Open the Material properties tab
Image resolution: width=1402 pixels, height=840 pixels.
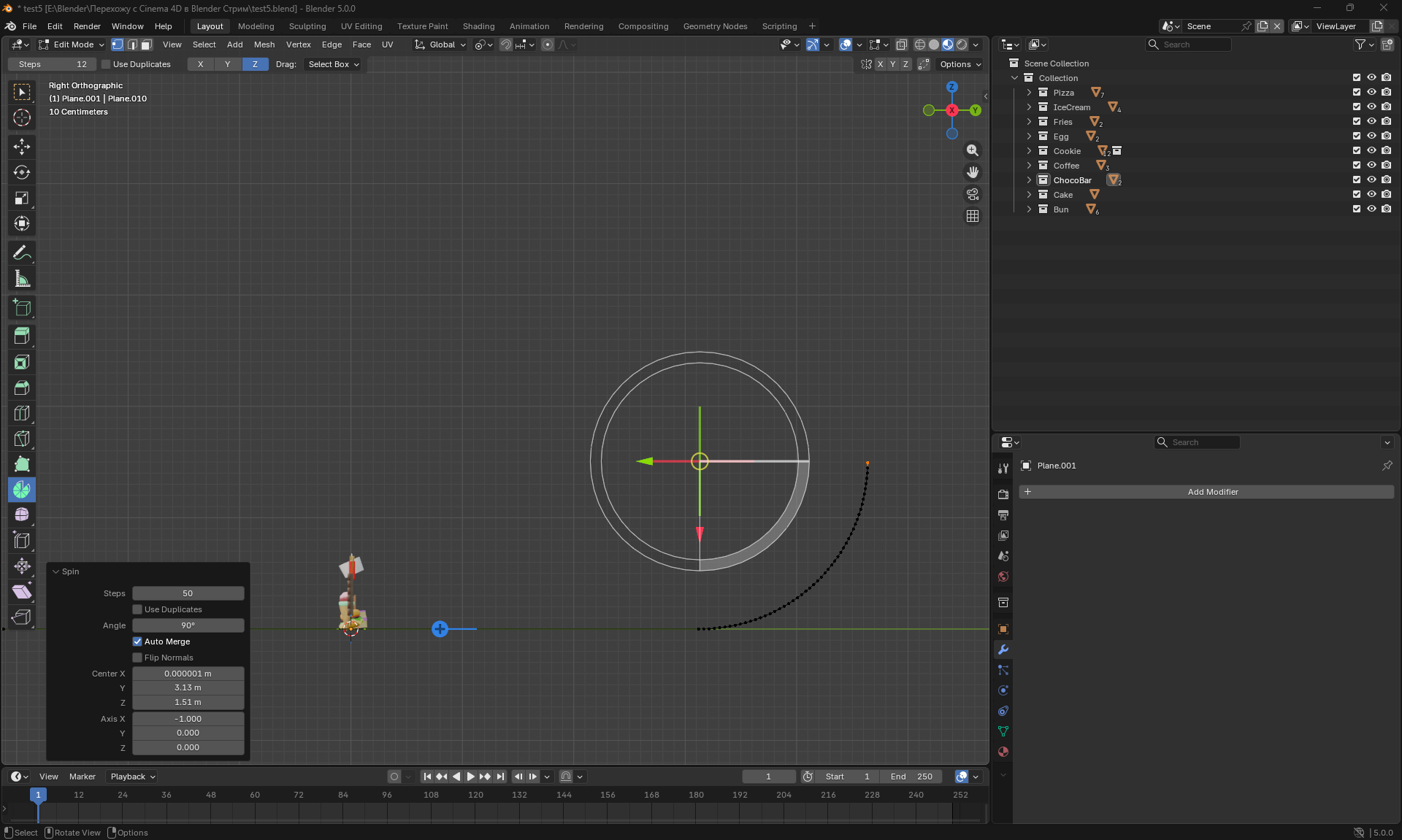[x=1003, y=752]
